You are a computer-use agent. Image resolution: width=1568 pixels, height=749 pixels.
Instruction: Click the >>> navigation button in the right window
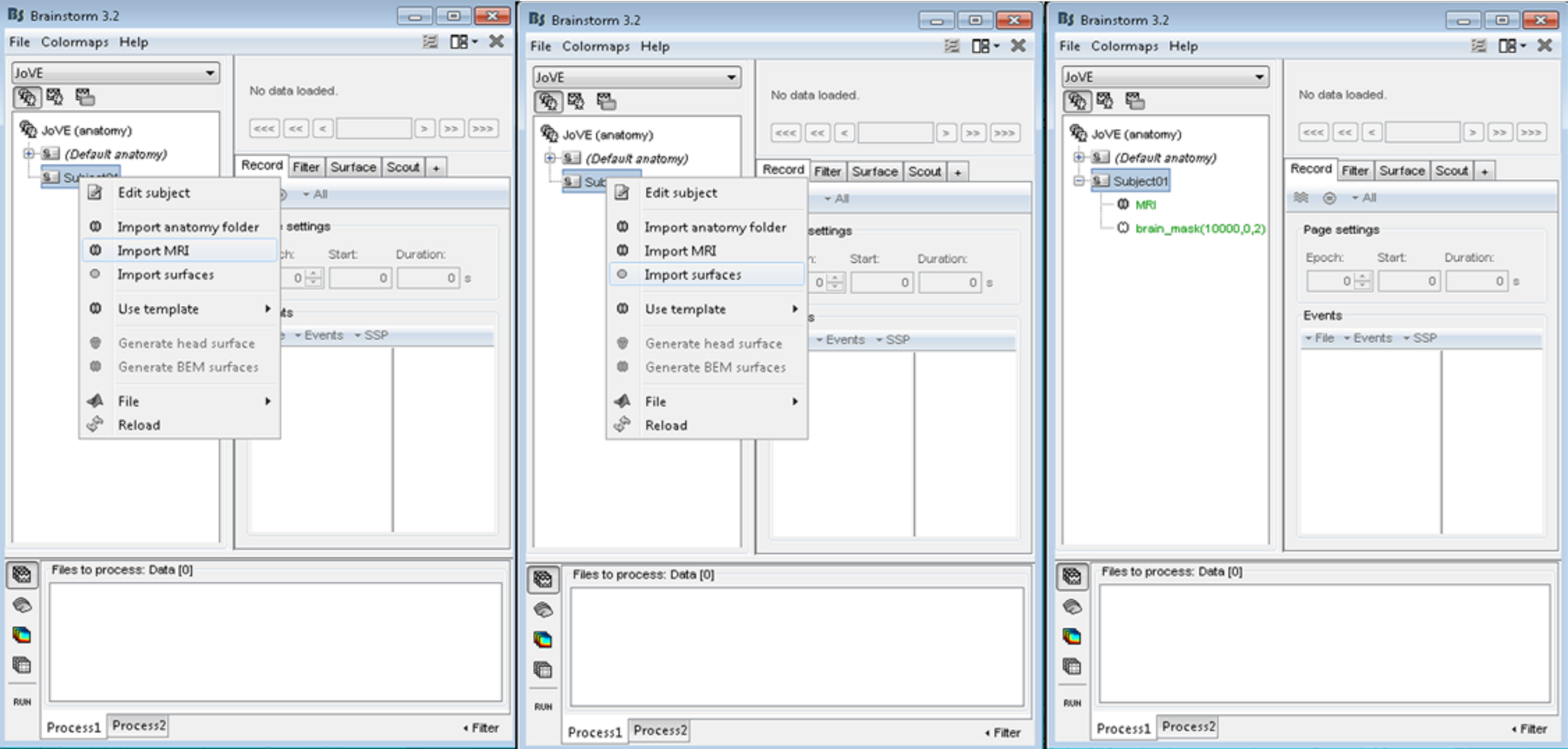click(x=1530, y=132)
